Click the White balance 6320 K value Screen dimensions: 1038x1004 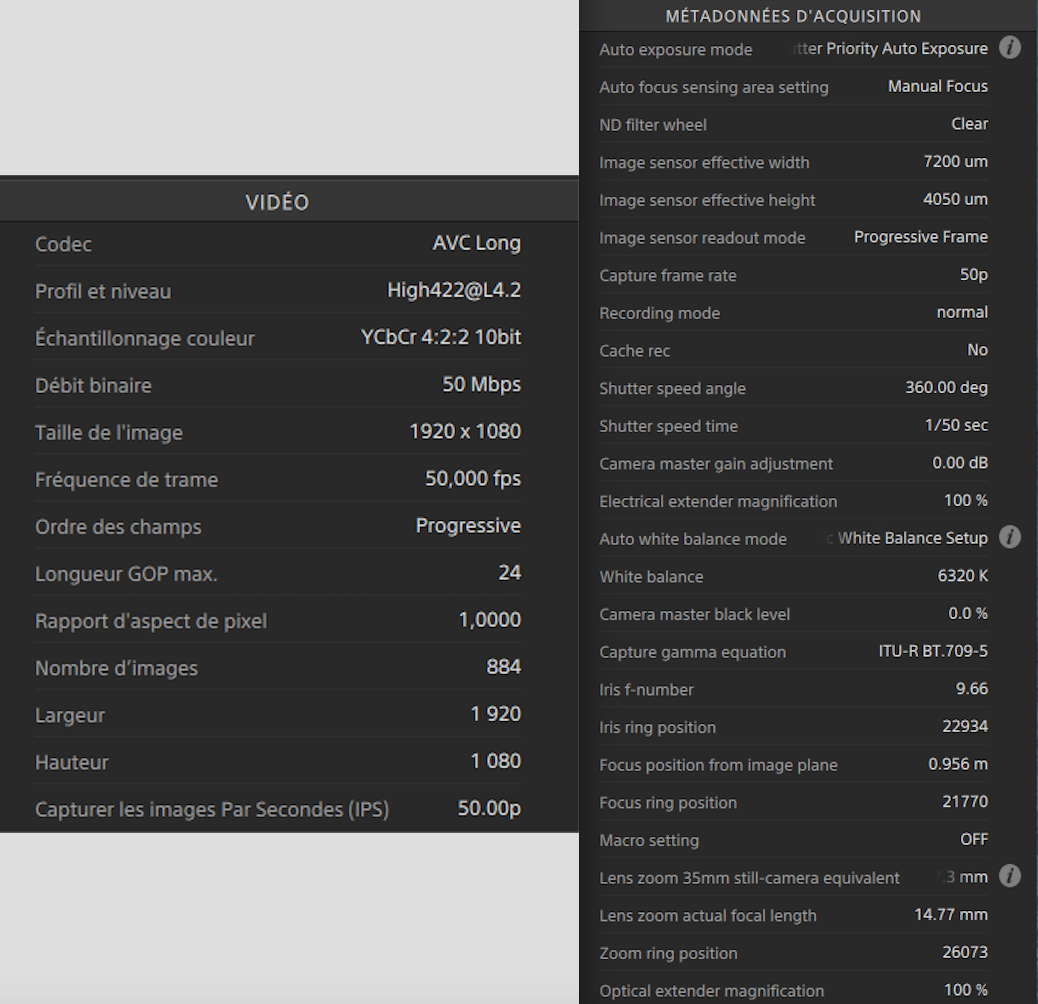point(962,576)
